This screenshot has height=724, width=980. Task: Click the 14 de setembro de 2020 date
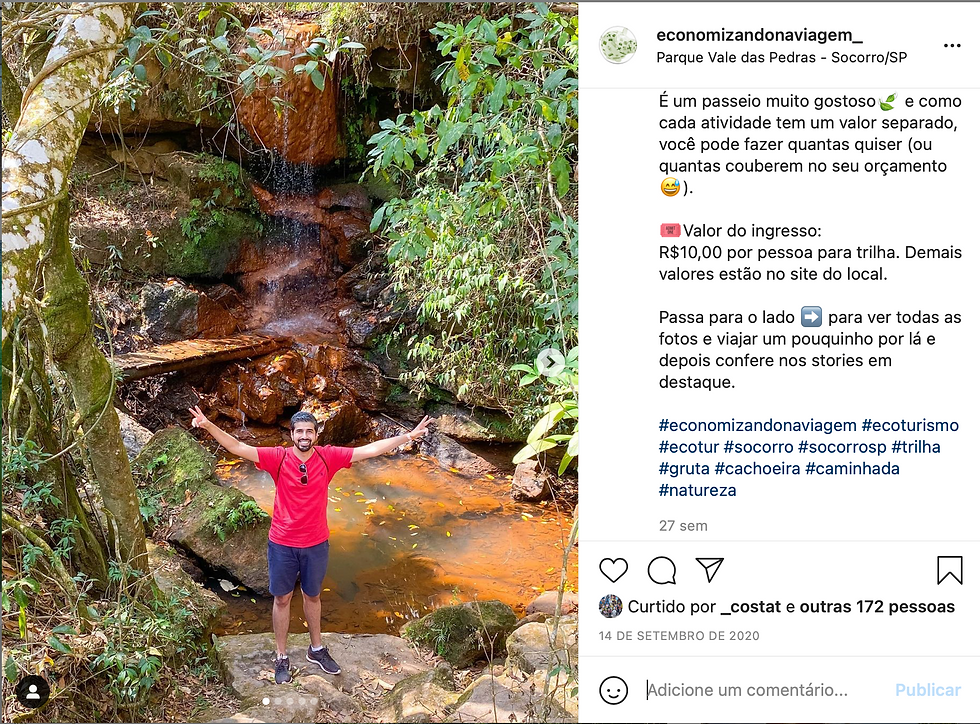(679, 636)
